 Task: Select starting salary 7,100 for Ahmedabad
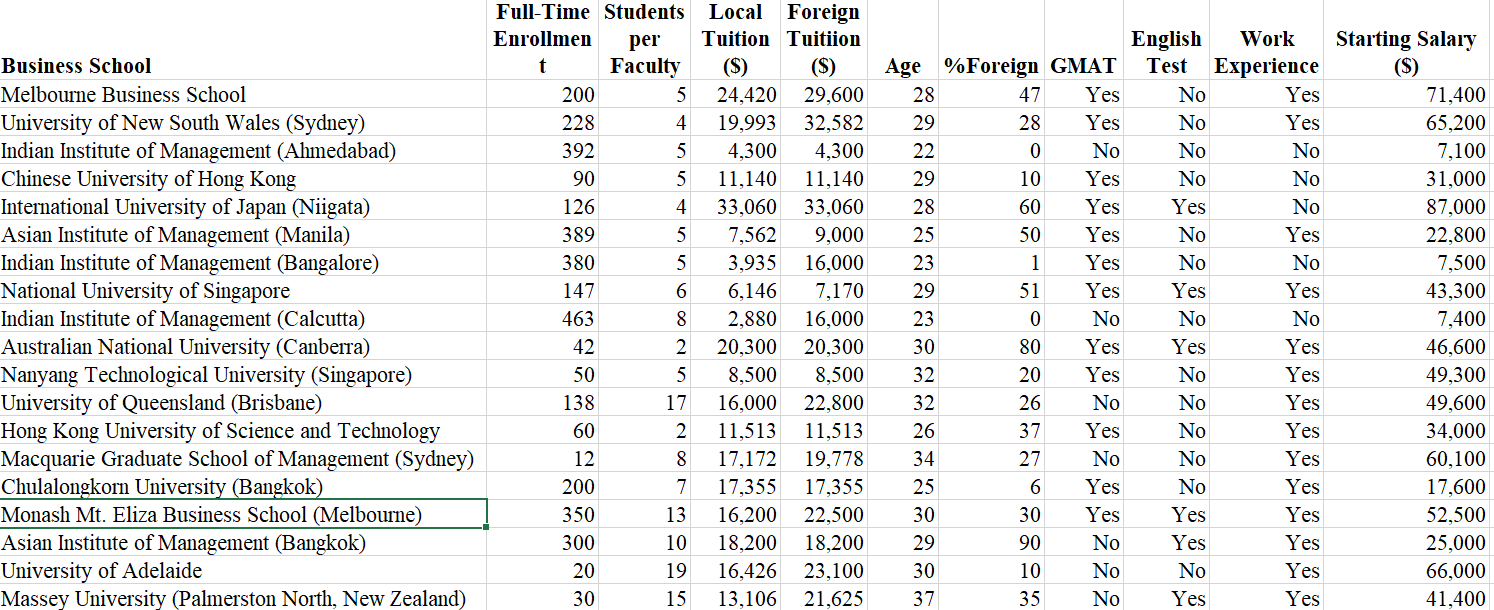[x=1406, y=151]
